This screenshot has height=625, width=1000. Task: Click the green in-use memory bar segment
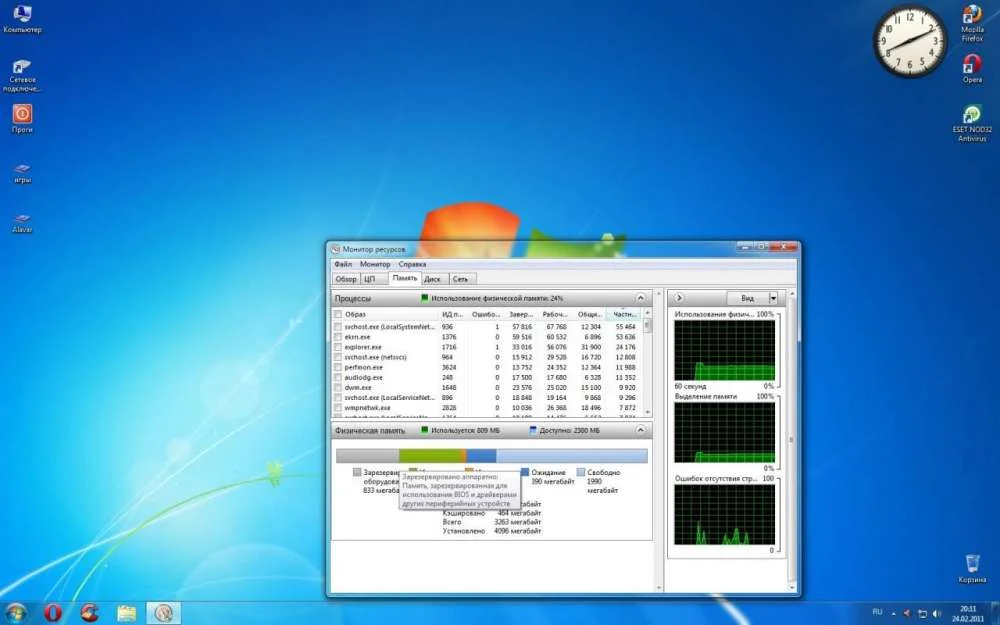coord(430,455)
